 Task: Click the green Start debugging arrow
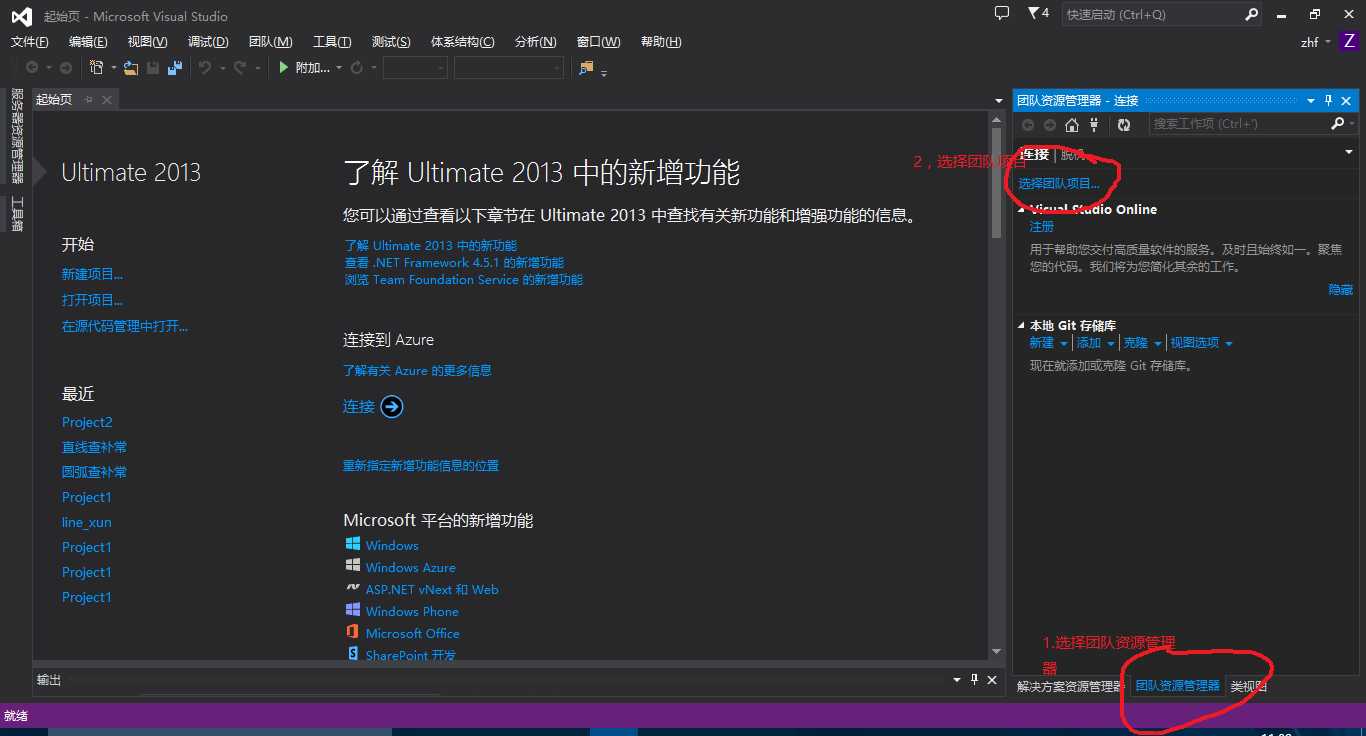click(x=284, y=68)
